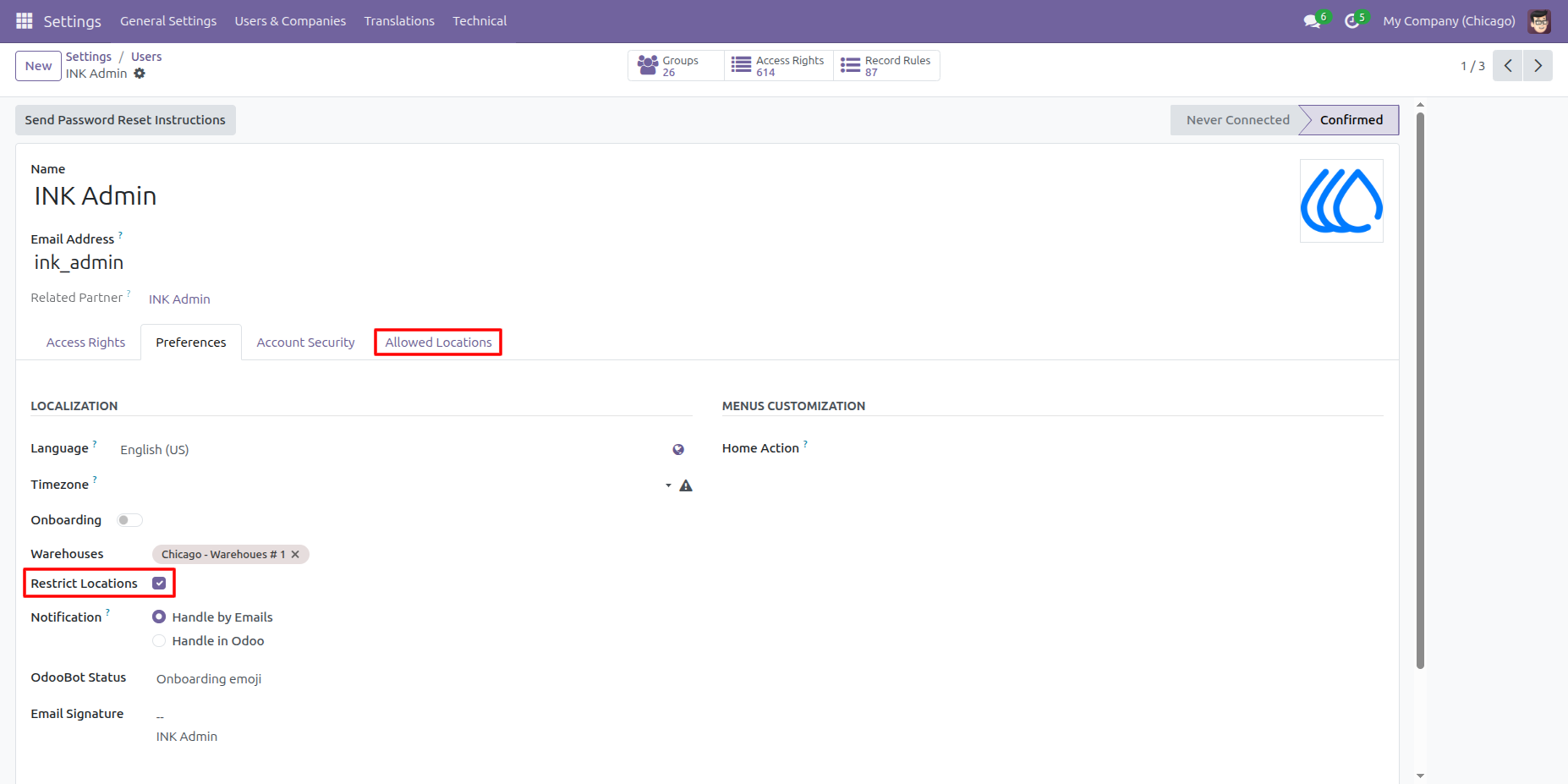Click the Never Connected status
This screenshot has height=784, width=1568.
click(x=1237, y=120)
